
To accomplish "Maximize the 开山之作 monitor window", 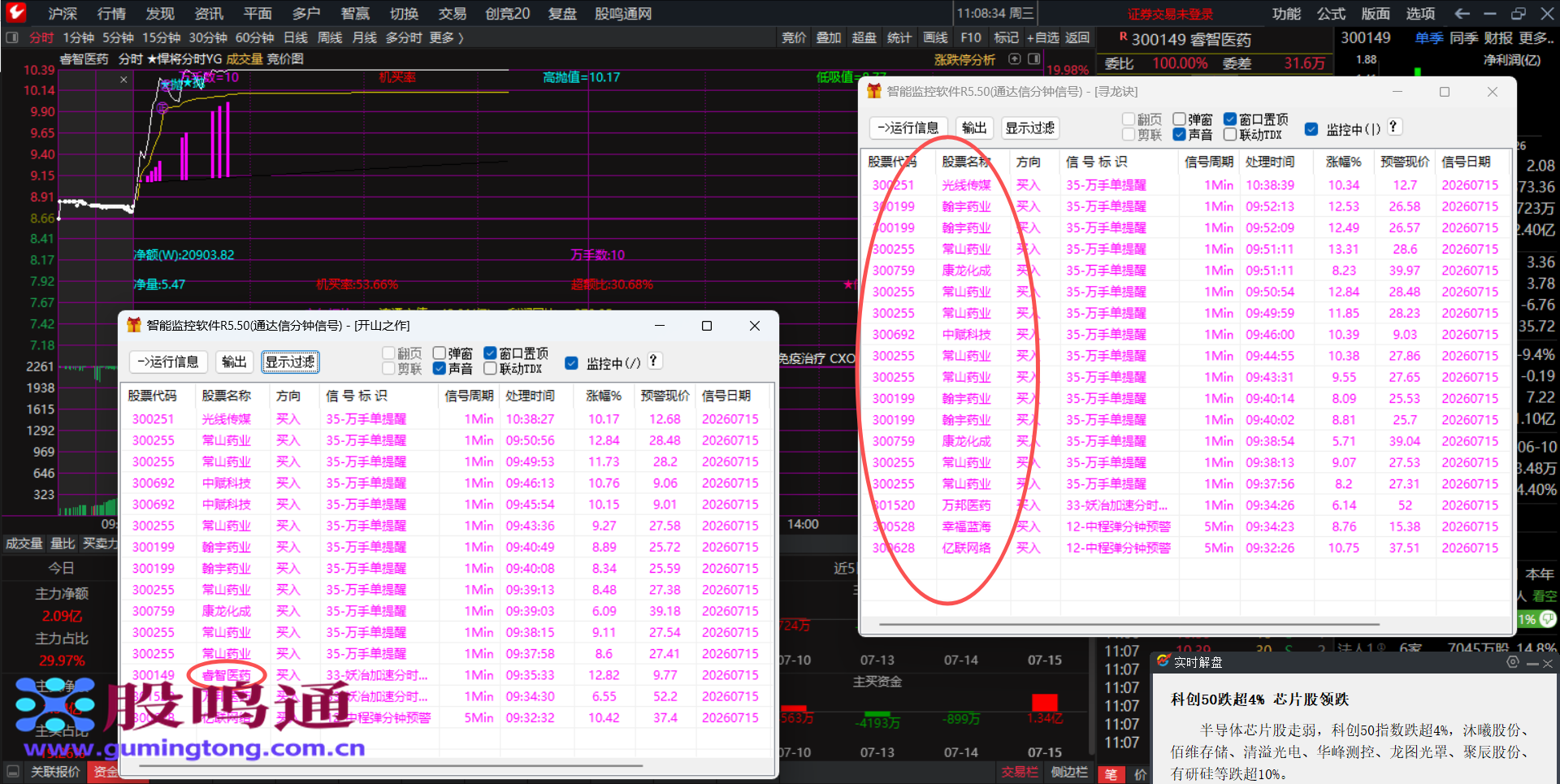I will [x=707, y=326].
